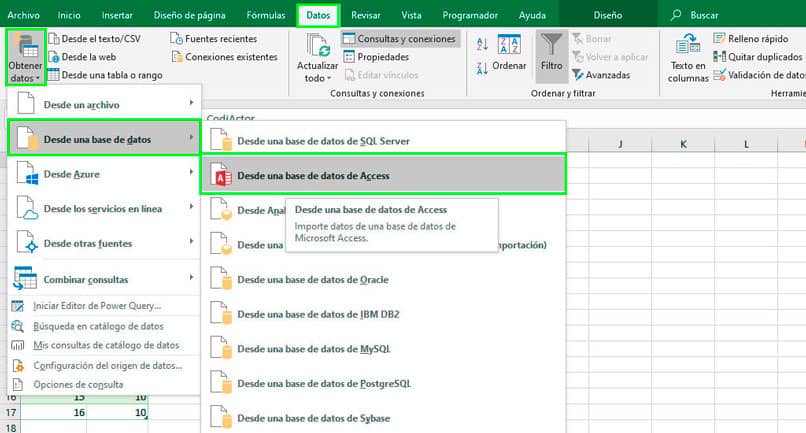Choose Desde una base de datos de Oracle

383,279
